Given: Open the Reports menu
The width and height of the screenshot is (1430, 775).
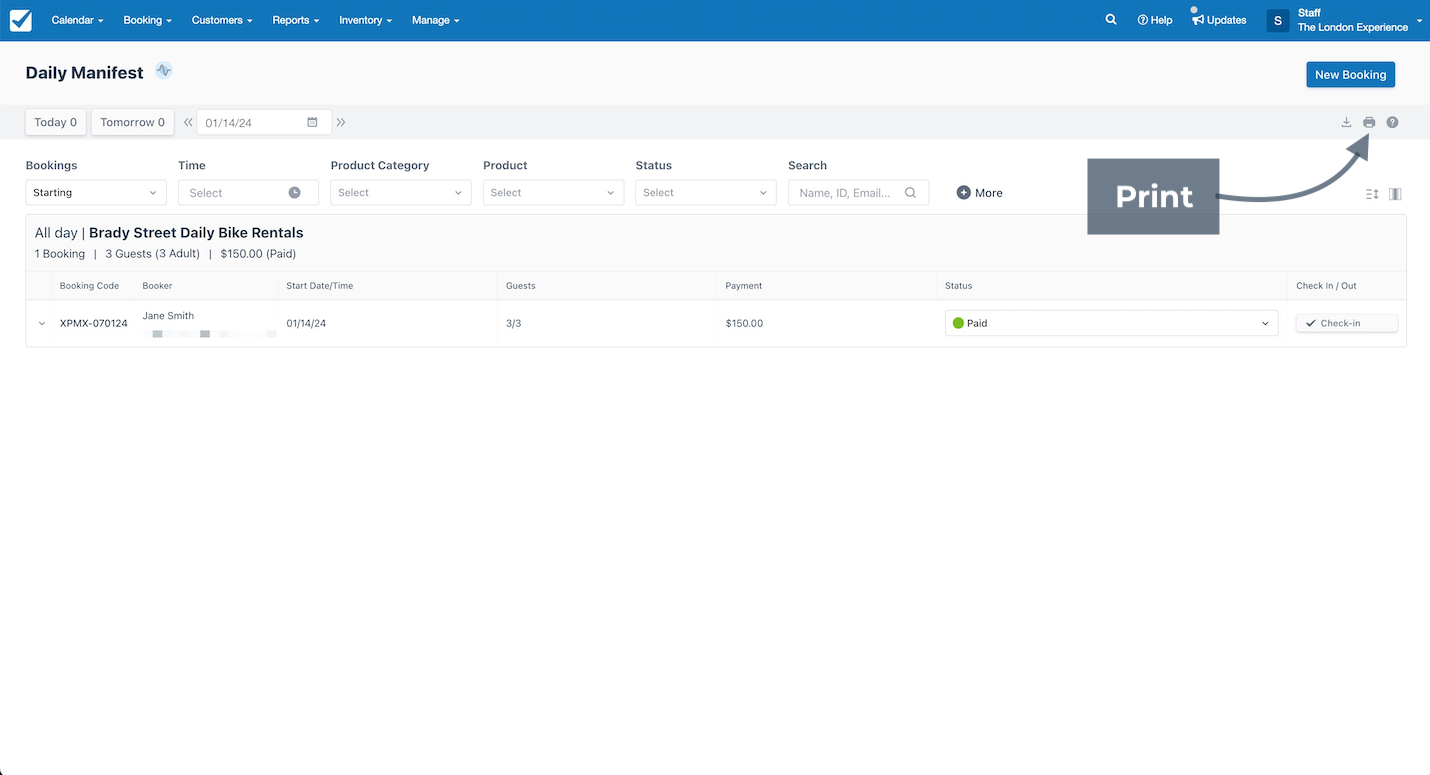Looking at the screenshot, I should 296,20.
